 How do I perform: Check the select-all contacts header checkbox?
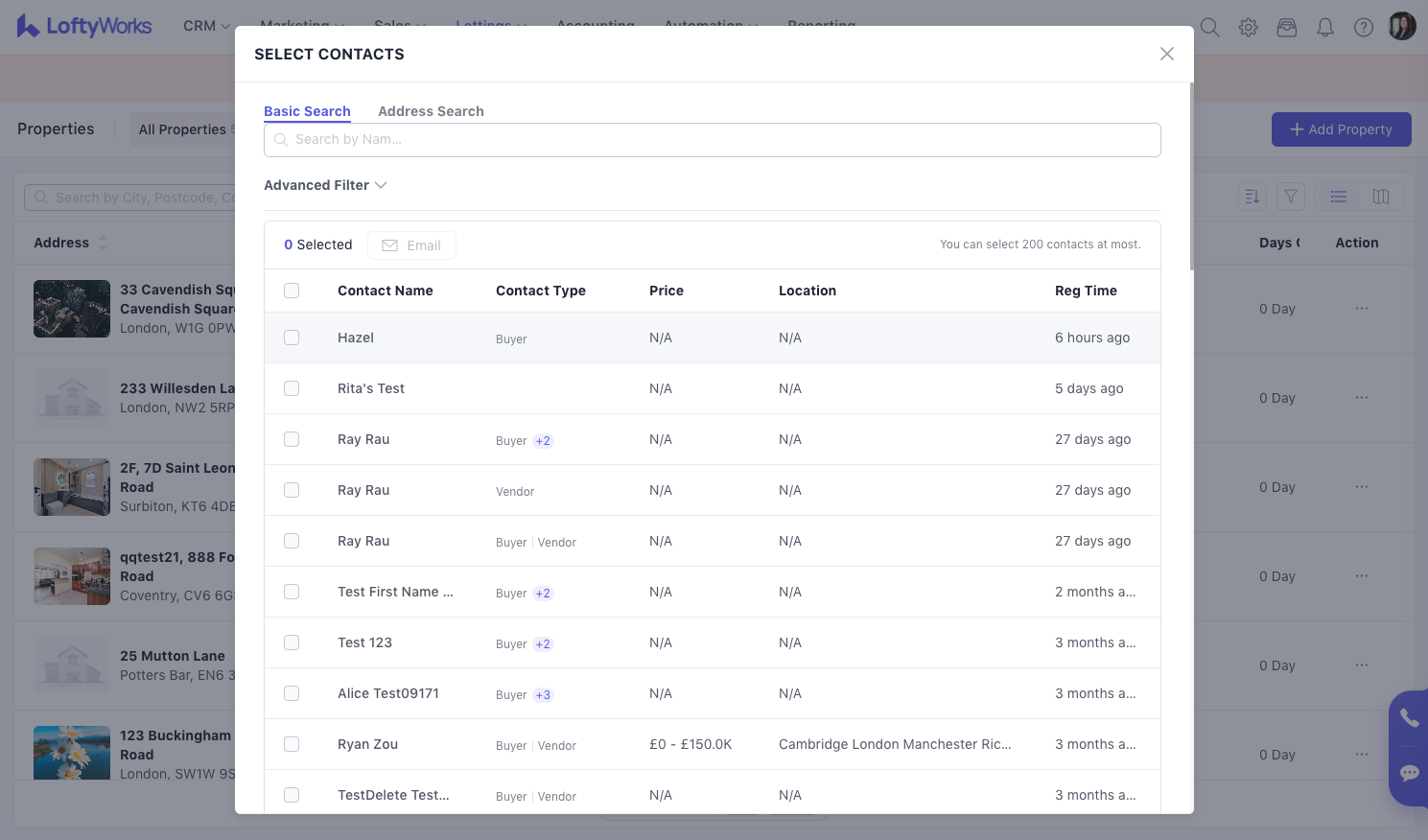coord(292,291)
